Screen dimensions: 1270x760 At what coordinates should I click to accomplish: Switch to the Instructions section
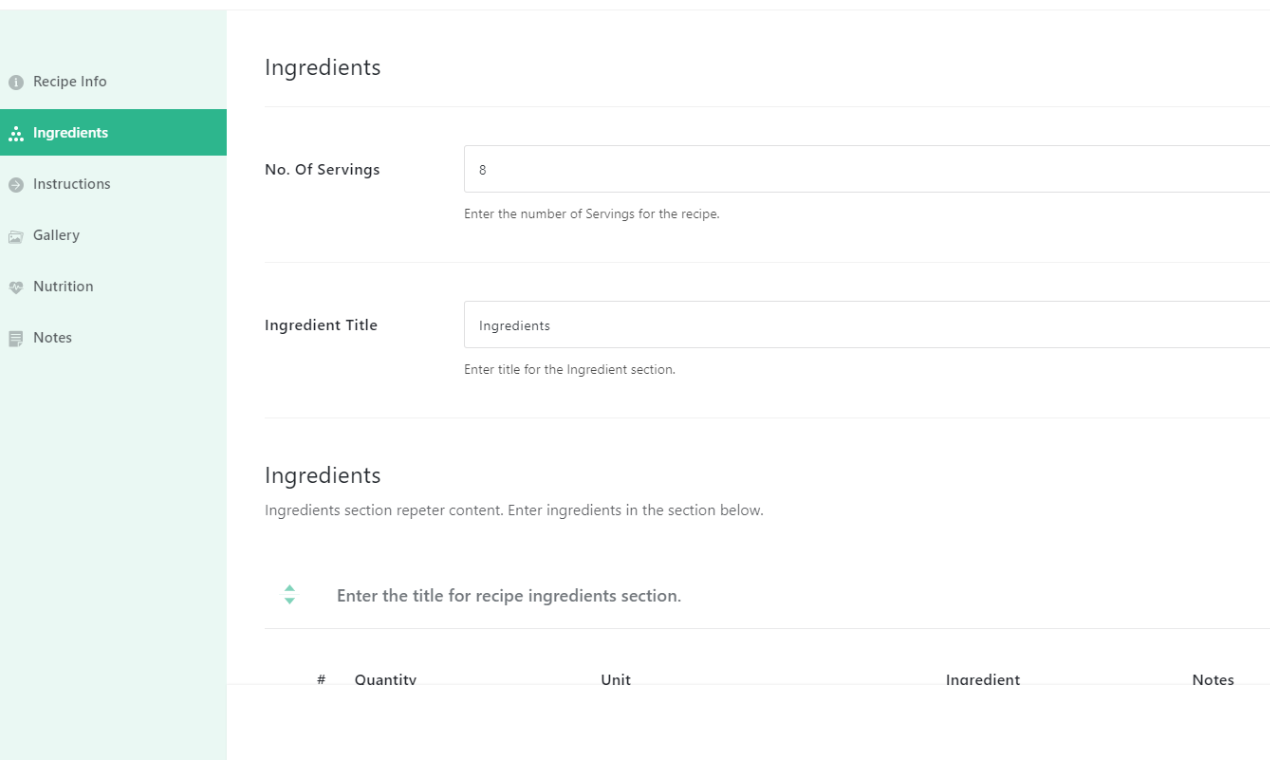click(x=72, y=183)
